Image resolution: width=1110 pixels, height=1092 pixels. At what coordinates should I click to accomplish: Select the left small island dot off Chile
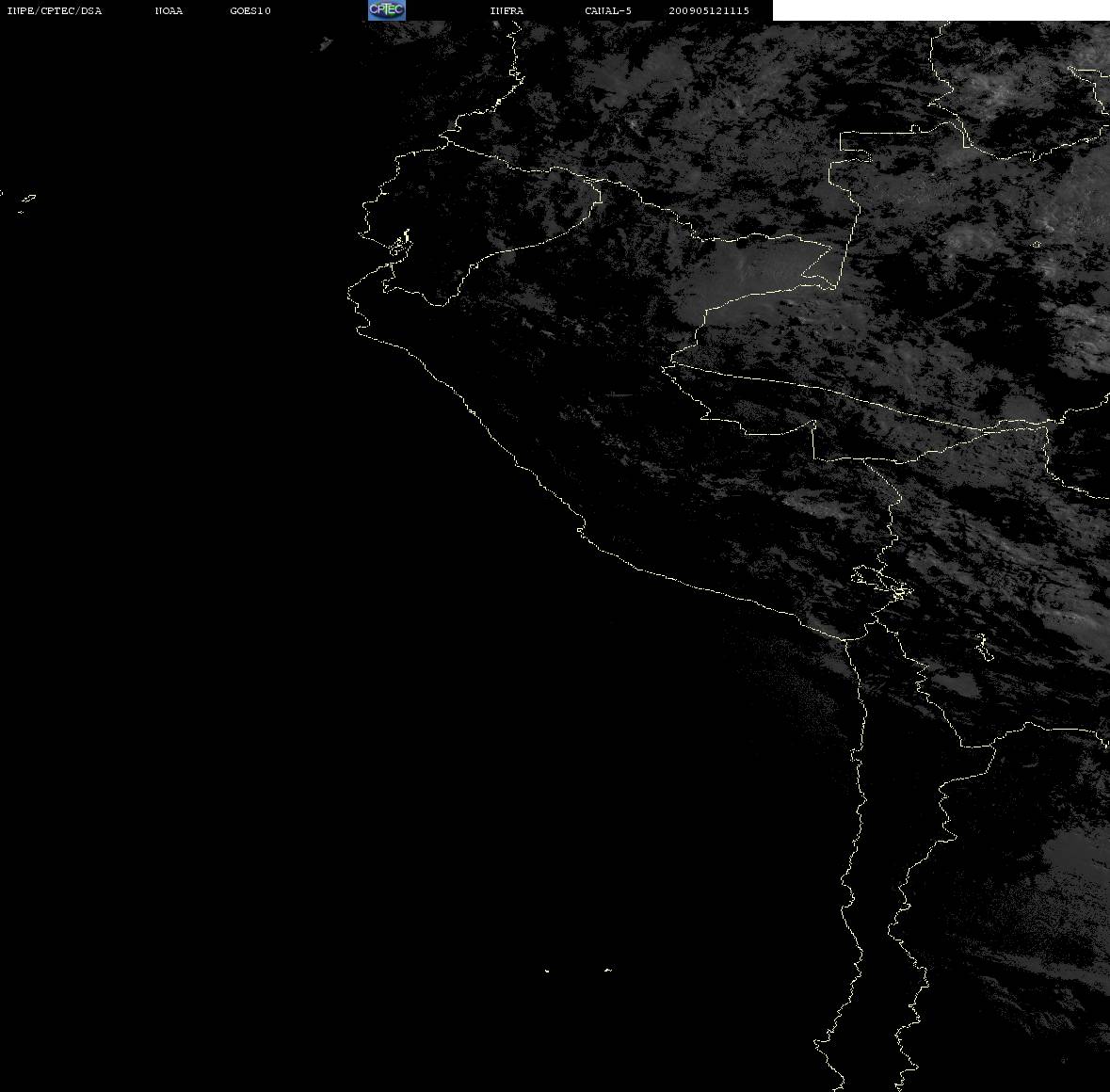click(547, 971)
